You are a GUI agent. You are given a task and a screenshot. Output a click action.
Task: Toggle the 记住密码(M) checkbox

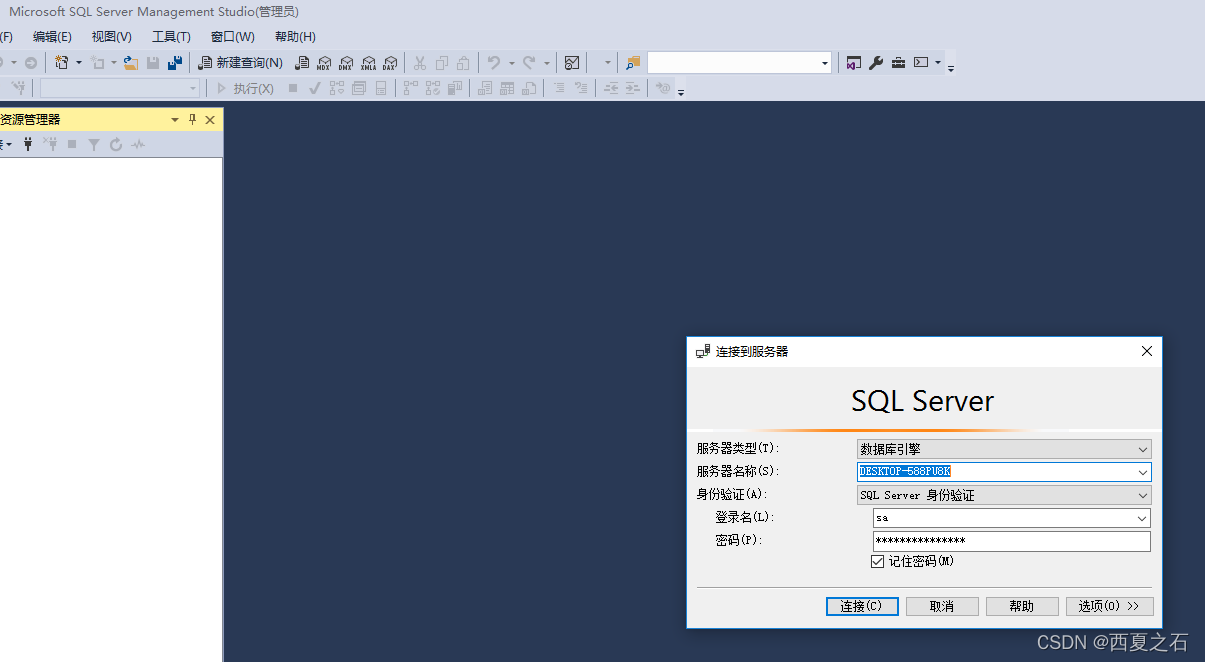coord(878,562)
